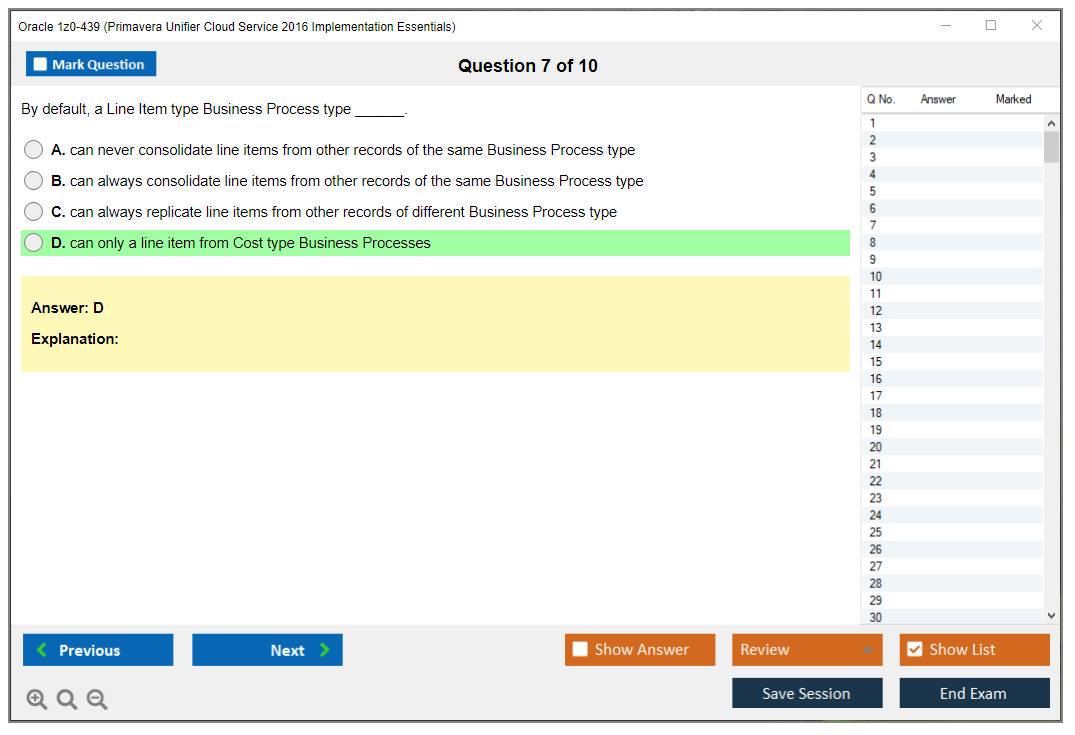Click the zoom out magnifier icon
The image size is (1075, 735).
97,700
